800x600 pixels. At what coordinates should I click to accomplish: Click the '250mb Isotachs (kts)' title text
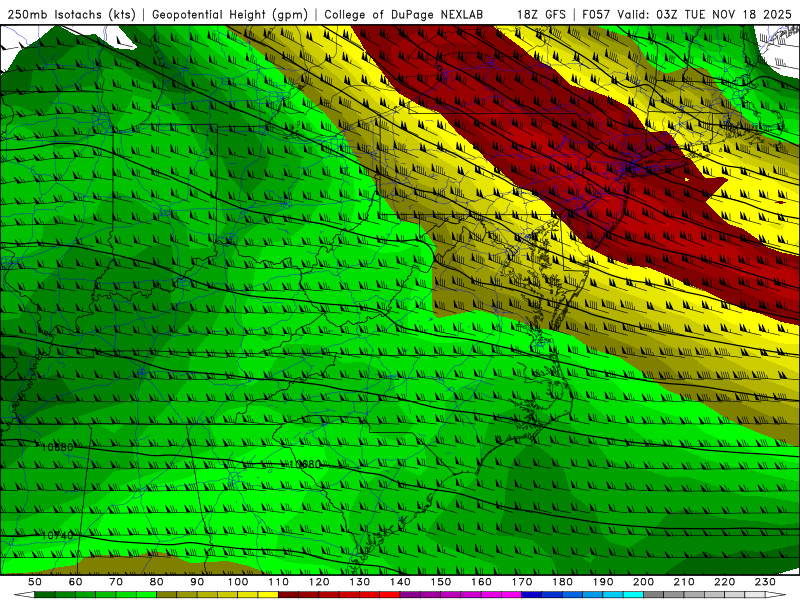(72, 14)
